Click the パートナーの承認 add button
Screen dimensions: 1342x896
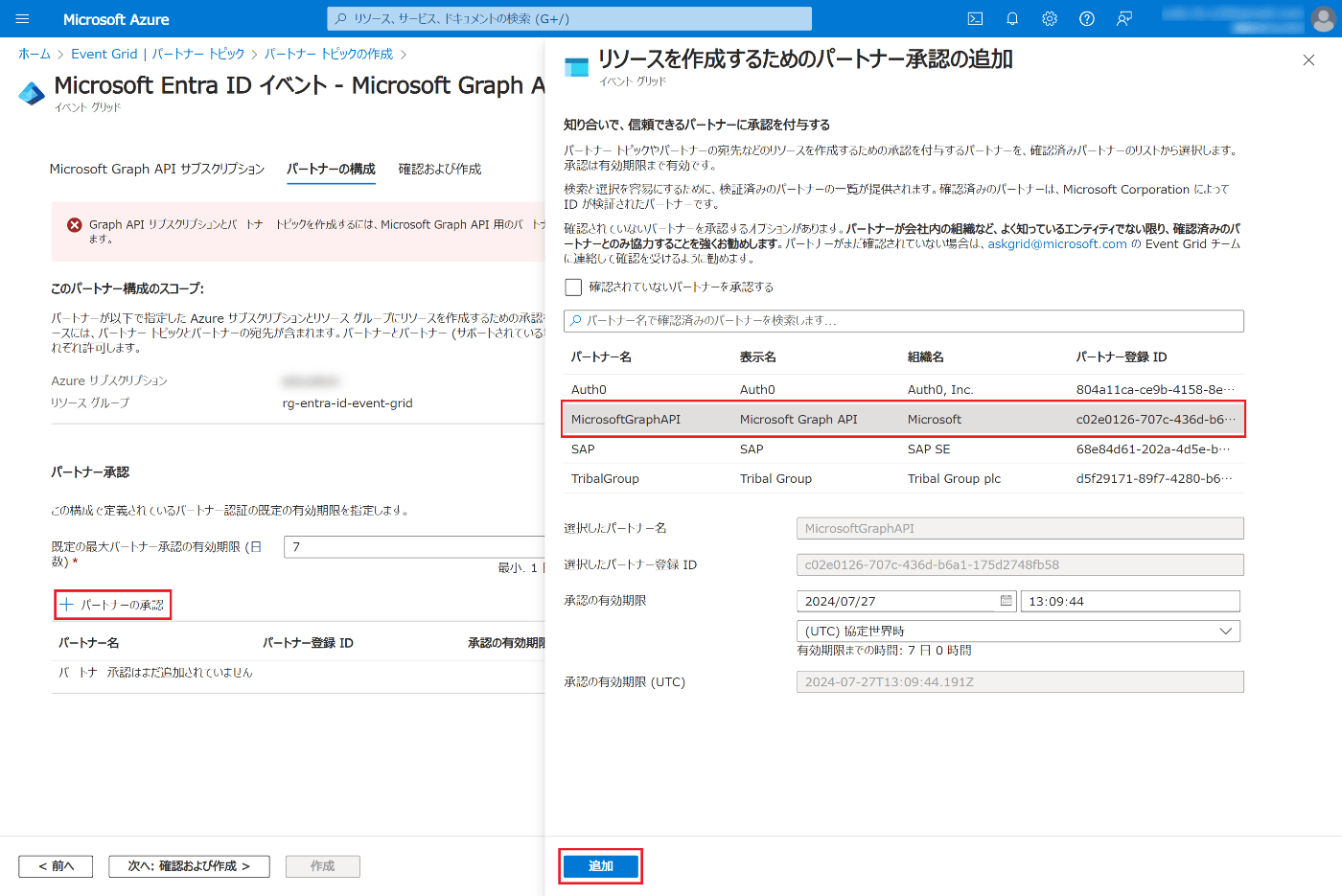coord(112,605)
